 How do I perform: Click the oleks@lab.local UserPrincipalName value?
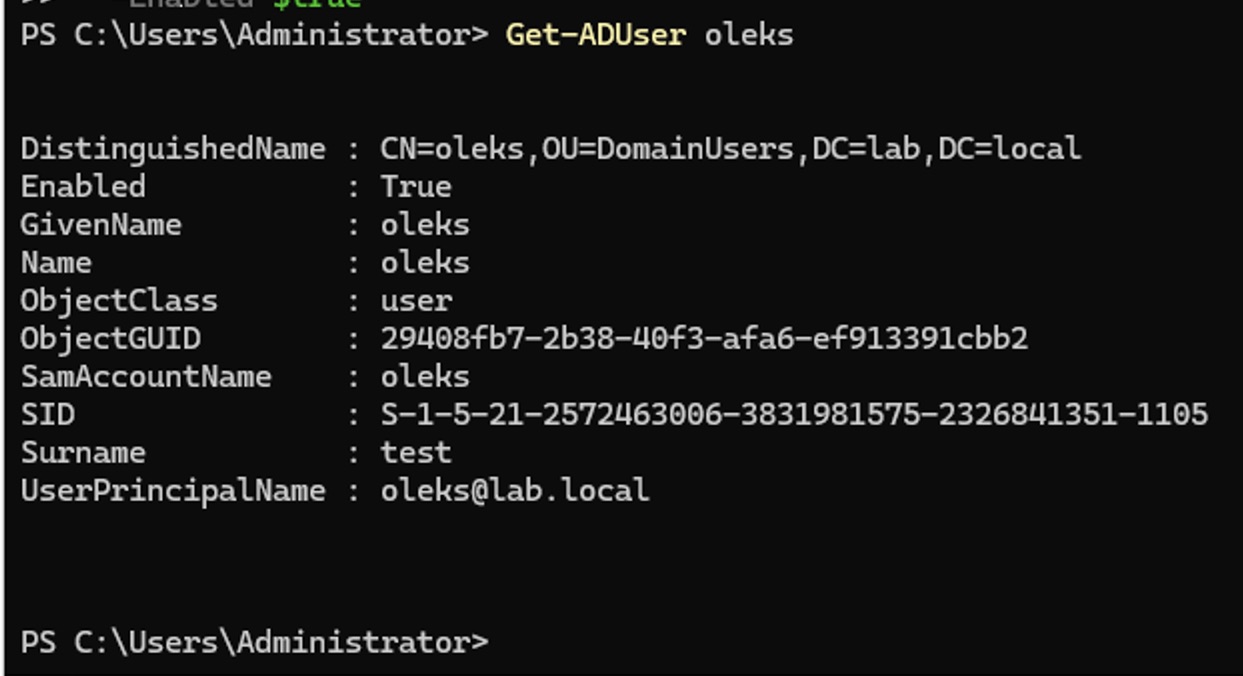(515, 491)
